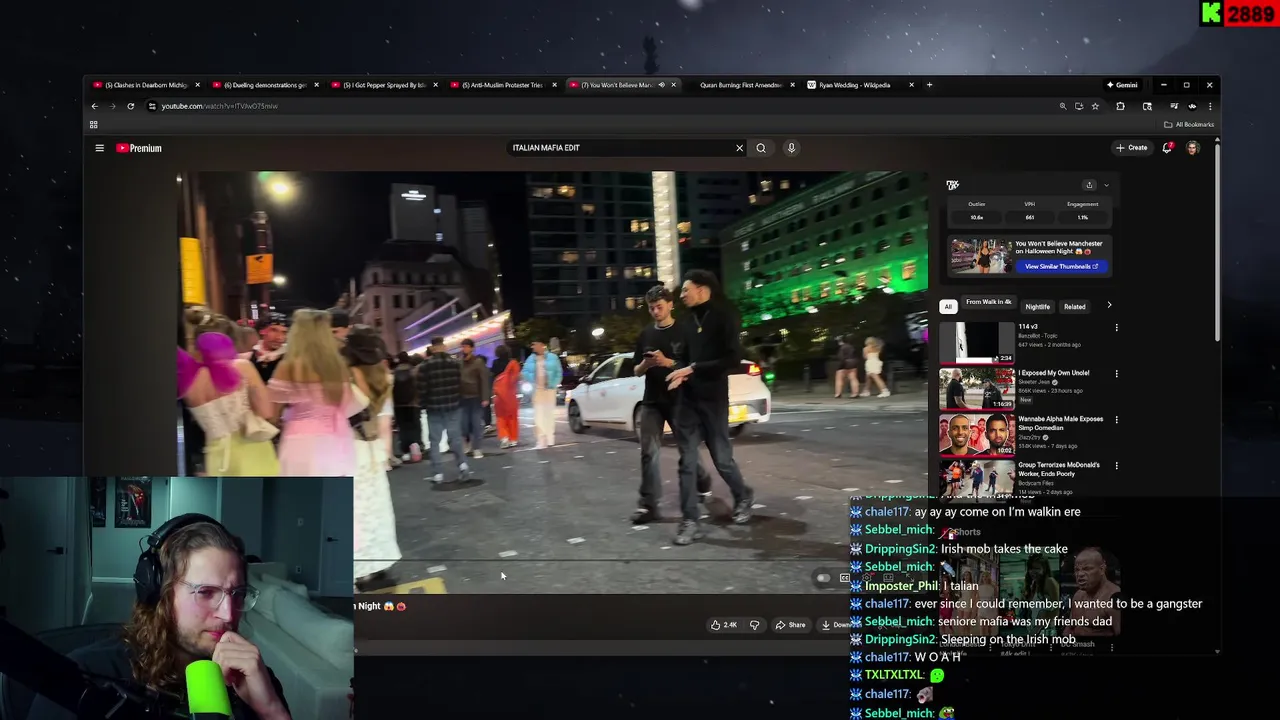Screen dimensions: 1280x720
Task: Select the From Walk In 4k chip
Action: (988, 302)
